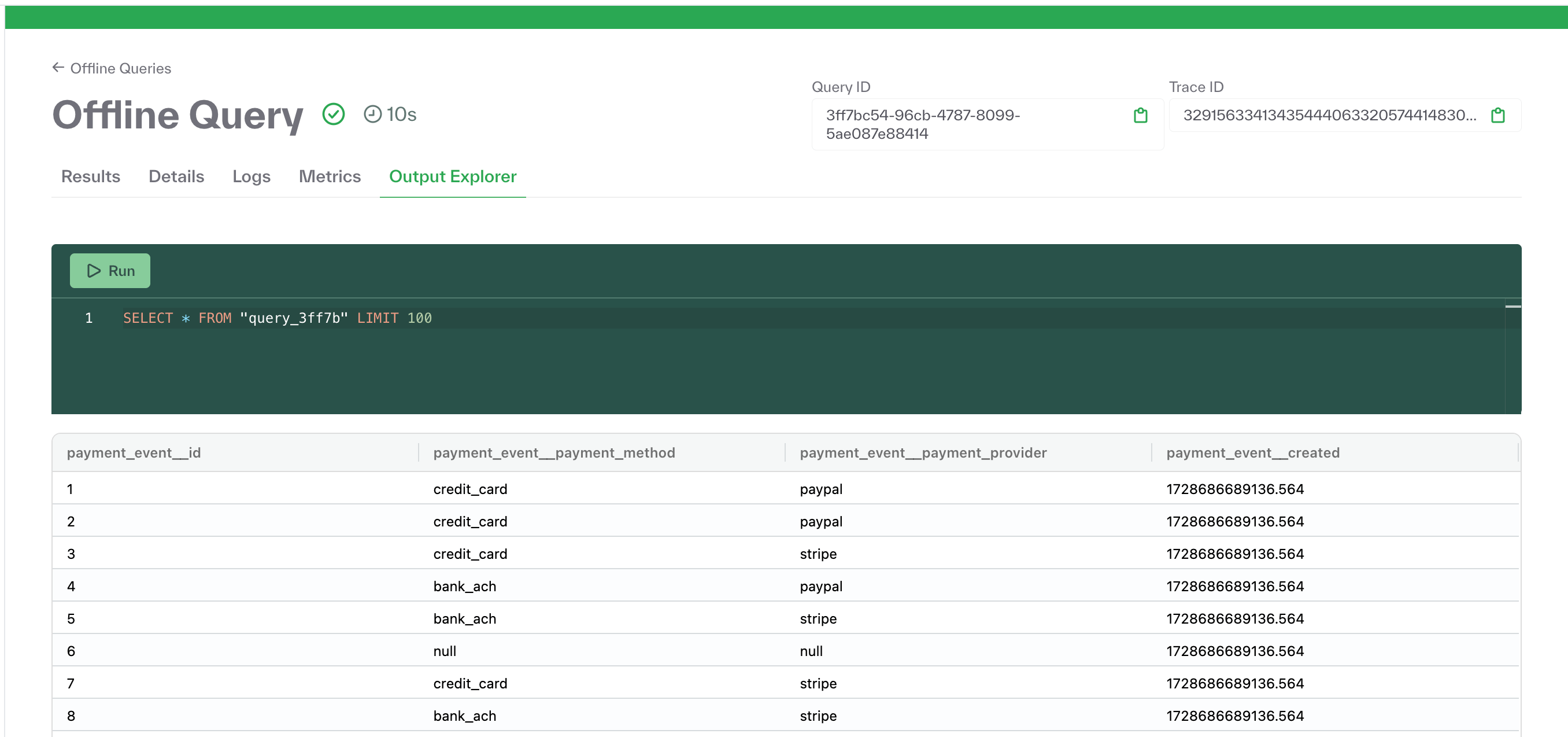Viewport: 1568px width, 737px height.
Task: Navigate back using the Offline Queries link
Action: coord(120,68)
